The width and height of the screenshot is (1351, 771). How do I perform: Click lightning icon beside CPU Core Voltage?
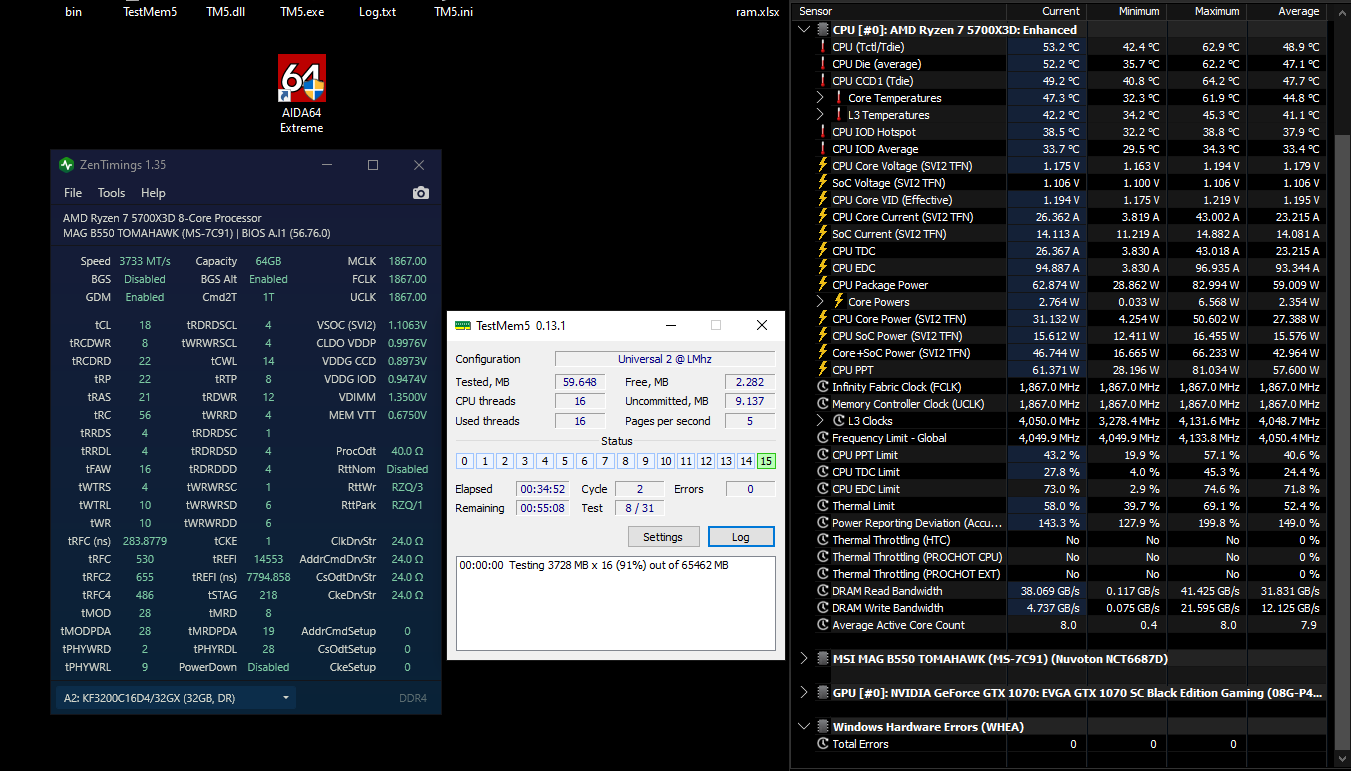(x=823, y=166)
